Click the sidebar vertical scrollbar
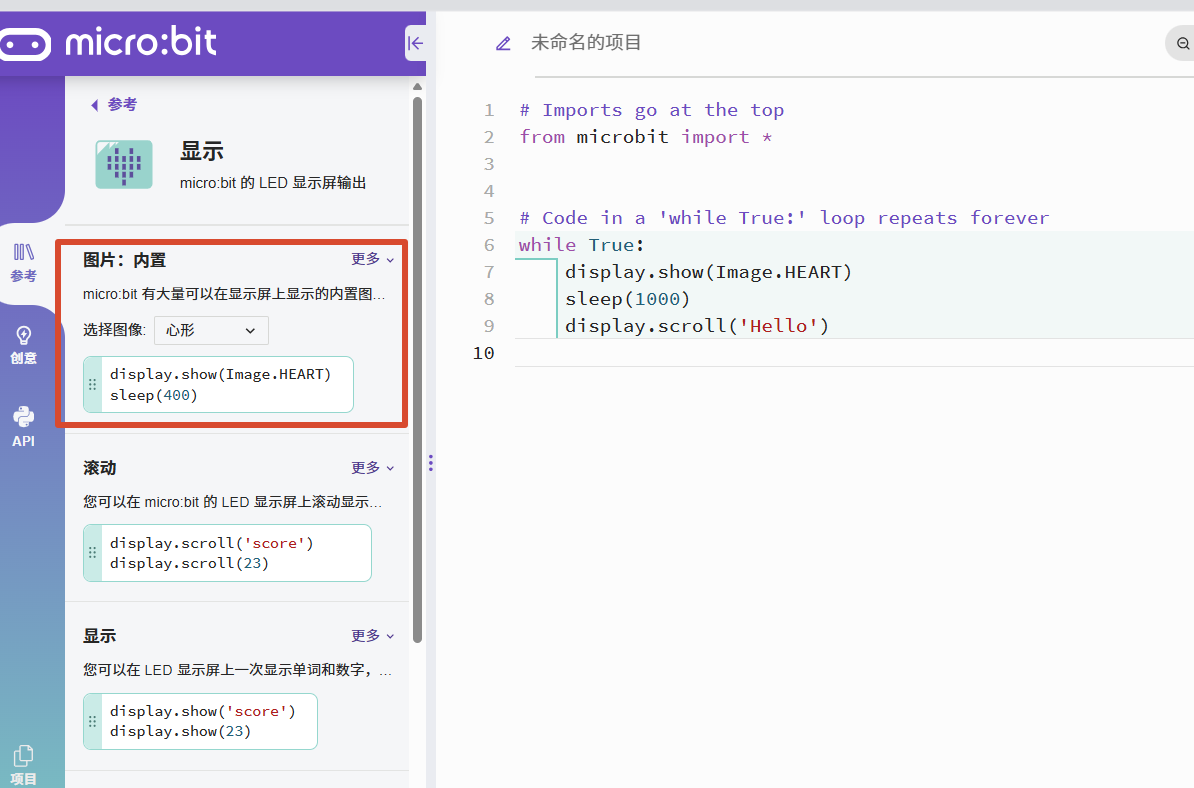1194x788 pixels. click(417, 369)
